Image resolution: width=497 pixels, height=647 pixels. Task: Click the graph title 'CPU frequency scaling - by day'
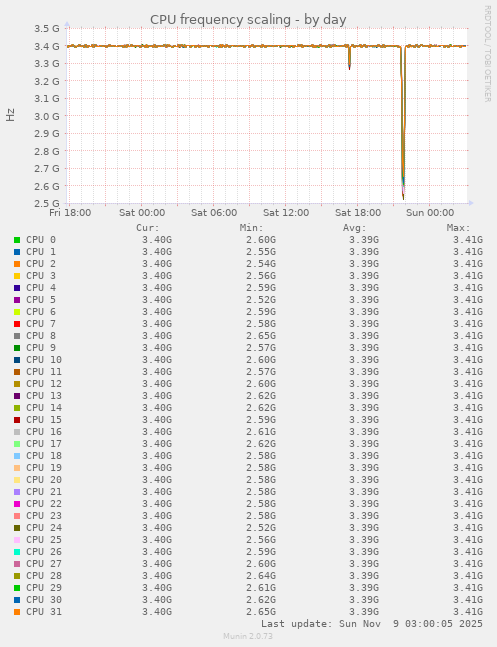pyautogui.click(x=248, y=20)
